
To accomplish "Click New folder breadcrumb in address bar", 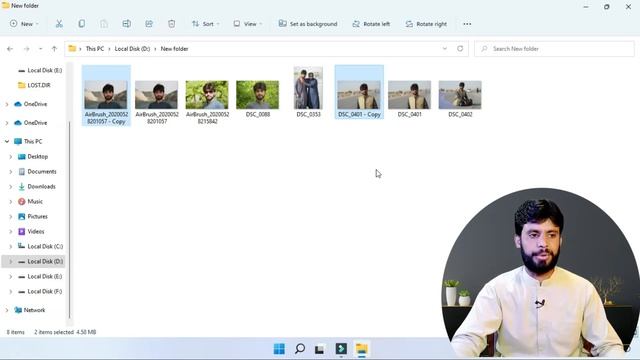I will (x=174, y=49).
